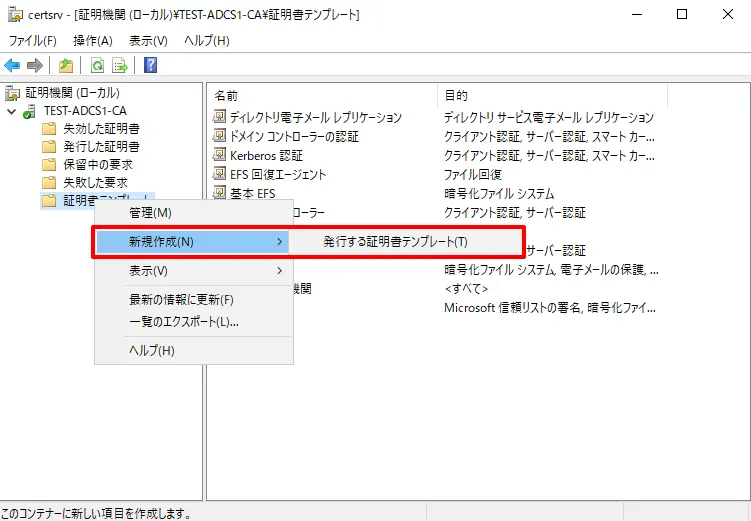Image resolution: width=751 pixels, height=521 pixels.
Task: Select 発行した証明書 in the tree
Action: [x=102, y=147]
